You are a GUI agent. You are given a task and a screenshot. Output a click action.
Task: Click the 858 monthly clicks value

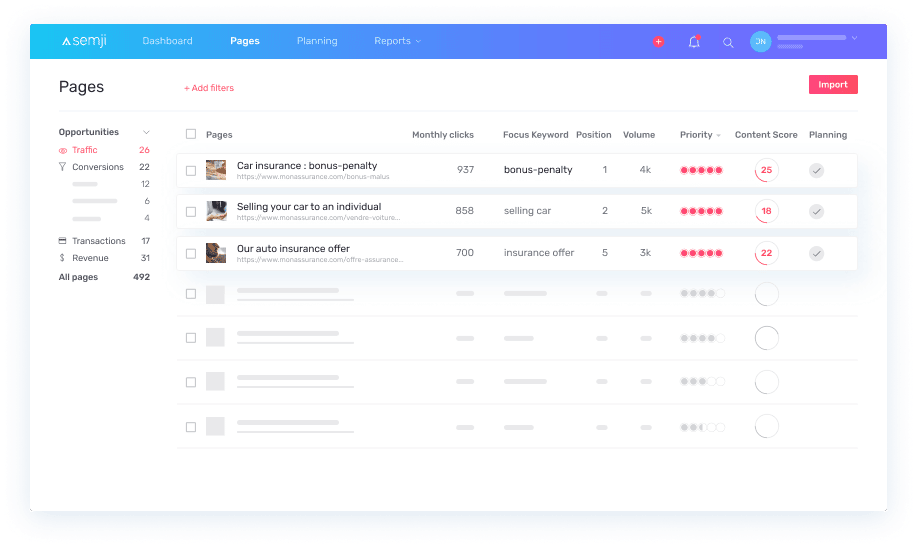(x=464, y=211)
